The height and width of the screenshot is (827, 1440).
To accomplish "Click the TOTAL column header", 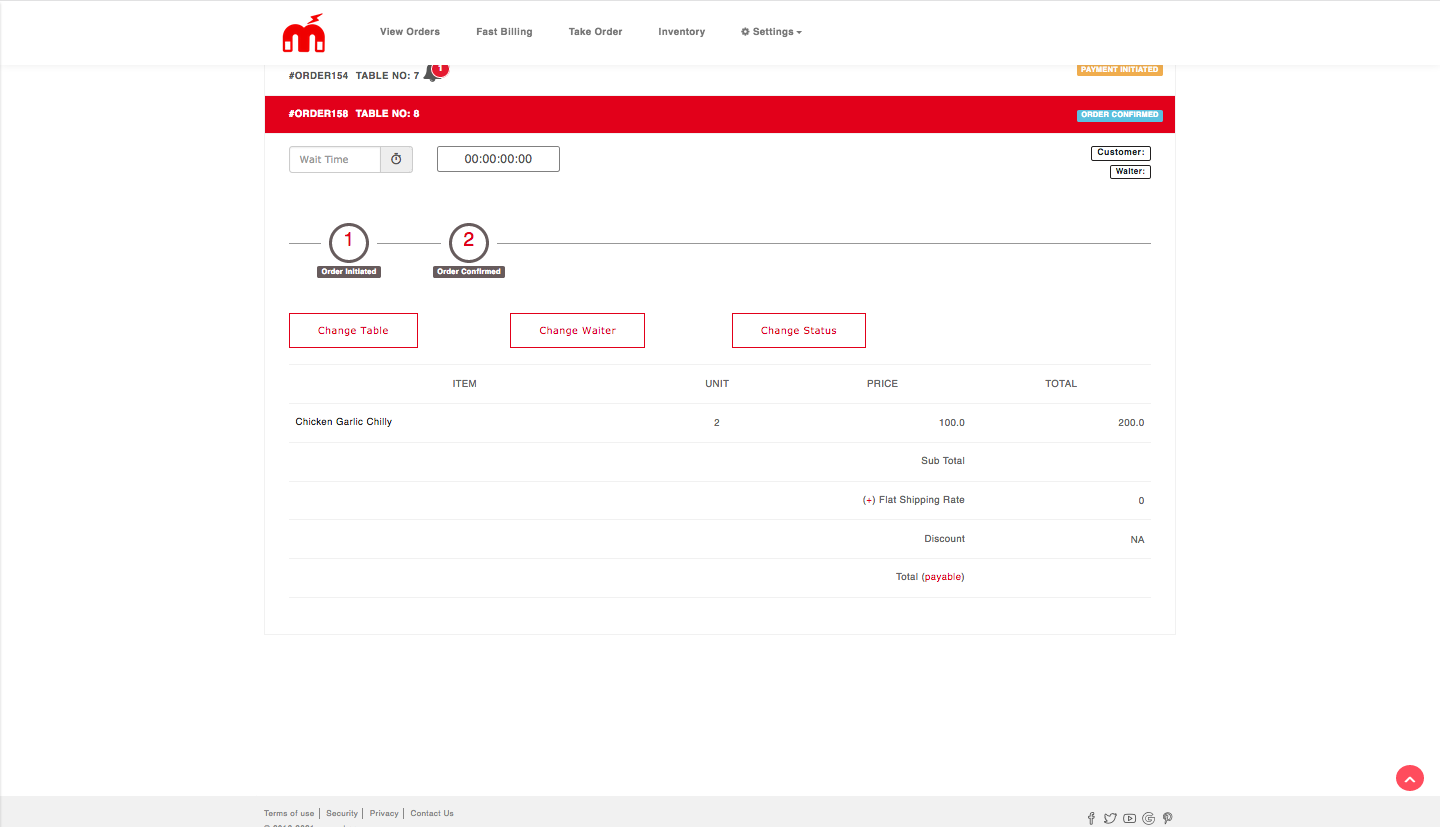I will point(1061,384).
